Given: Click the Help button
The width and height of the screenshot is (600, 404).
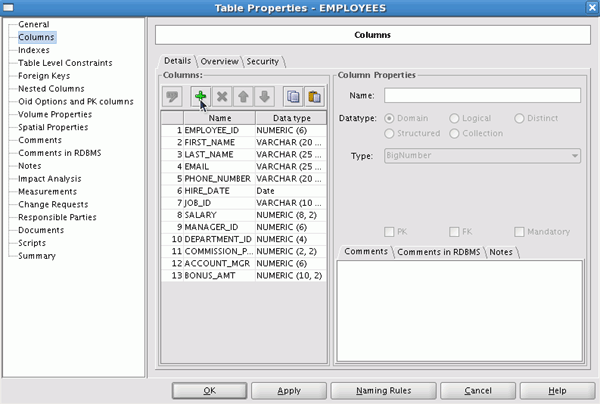Looking at the screenshot, I should click(557, 391).
